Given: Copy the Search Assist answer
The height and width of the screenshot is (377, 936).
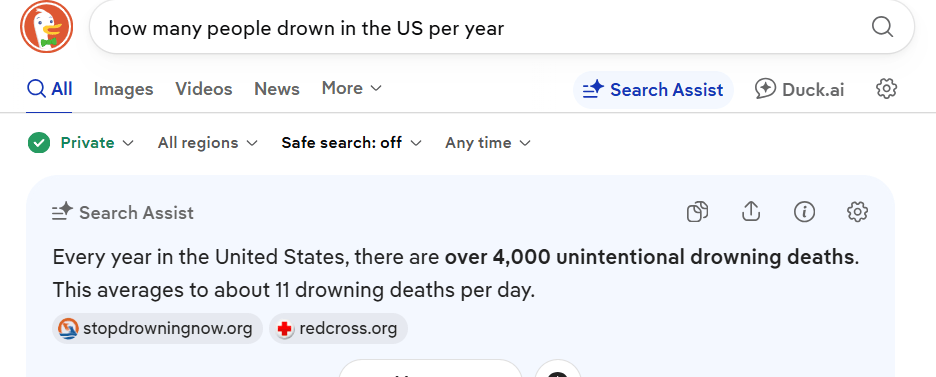Looking at the screenshot, I should coord(697,212).
